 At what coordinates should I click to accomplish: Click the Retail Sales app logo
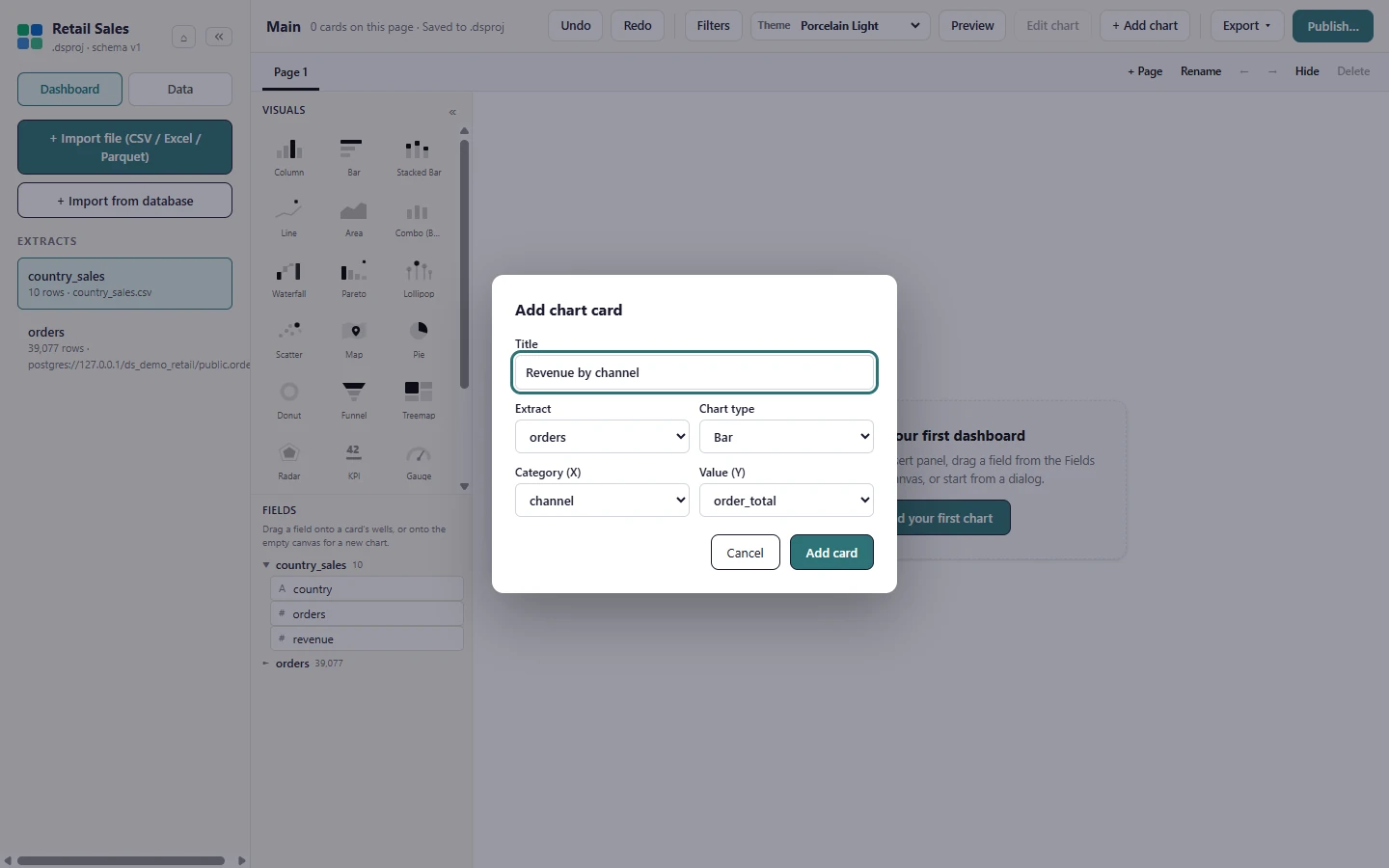click(30, 37)
